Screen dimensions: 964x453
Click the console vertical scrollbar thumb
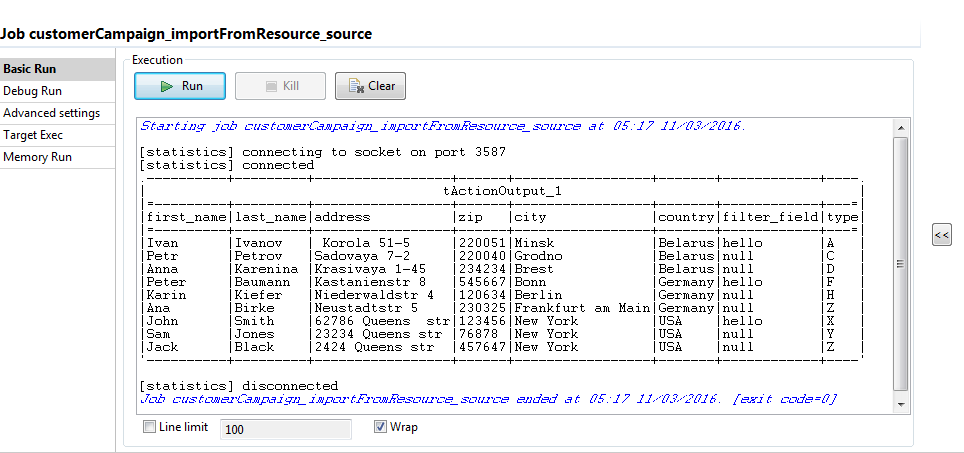pos(901,262)
